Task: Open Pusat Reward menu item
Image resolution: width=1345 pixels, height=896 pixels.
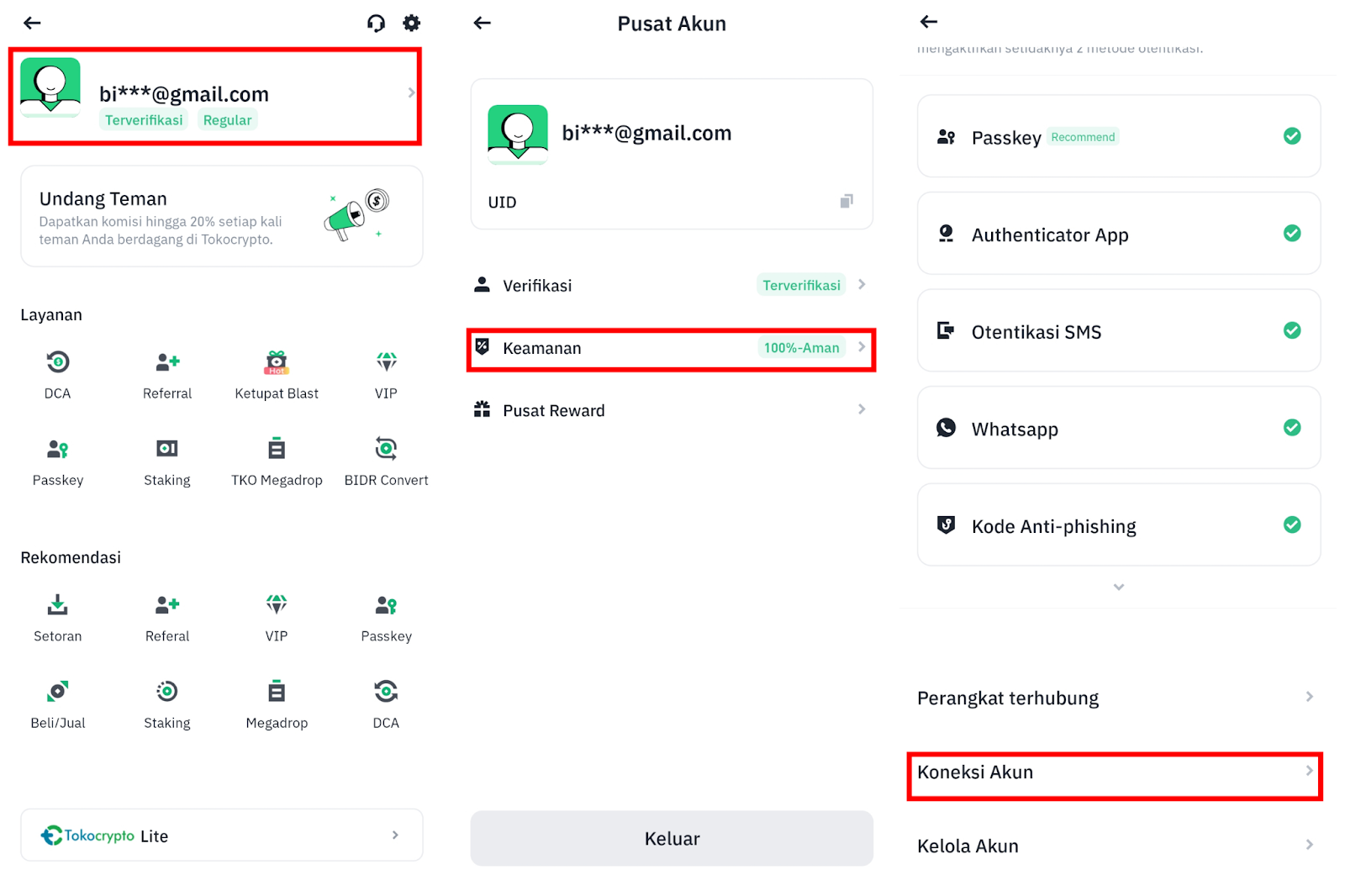Action: (x=671, y=410)
